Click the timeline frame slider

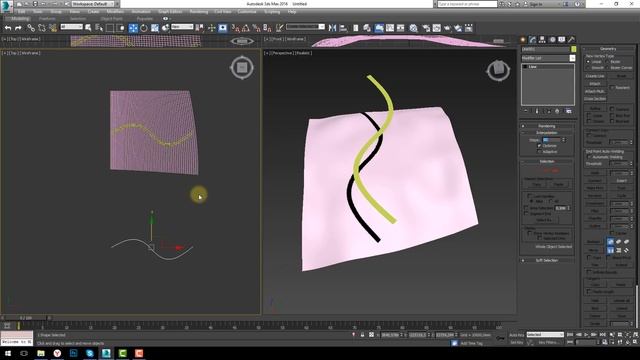[x=26, y=318]
